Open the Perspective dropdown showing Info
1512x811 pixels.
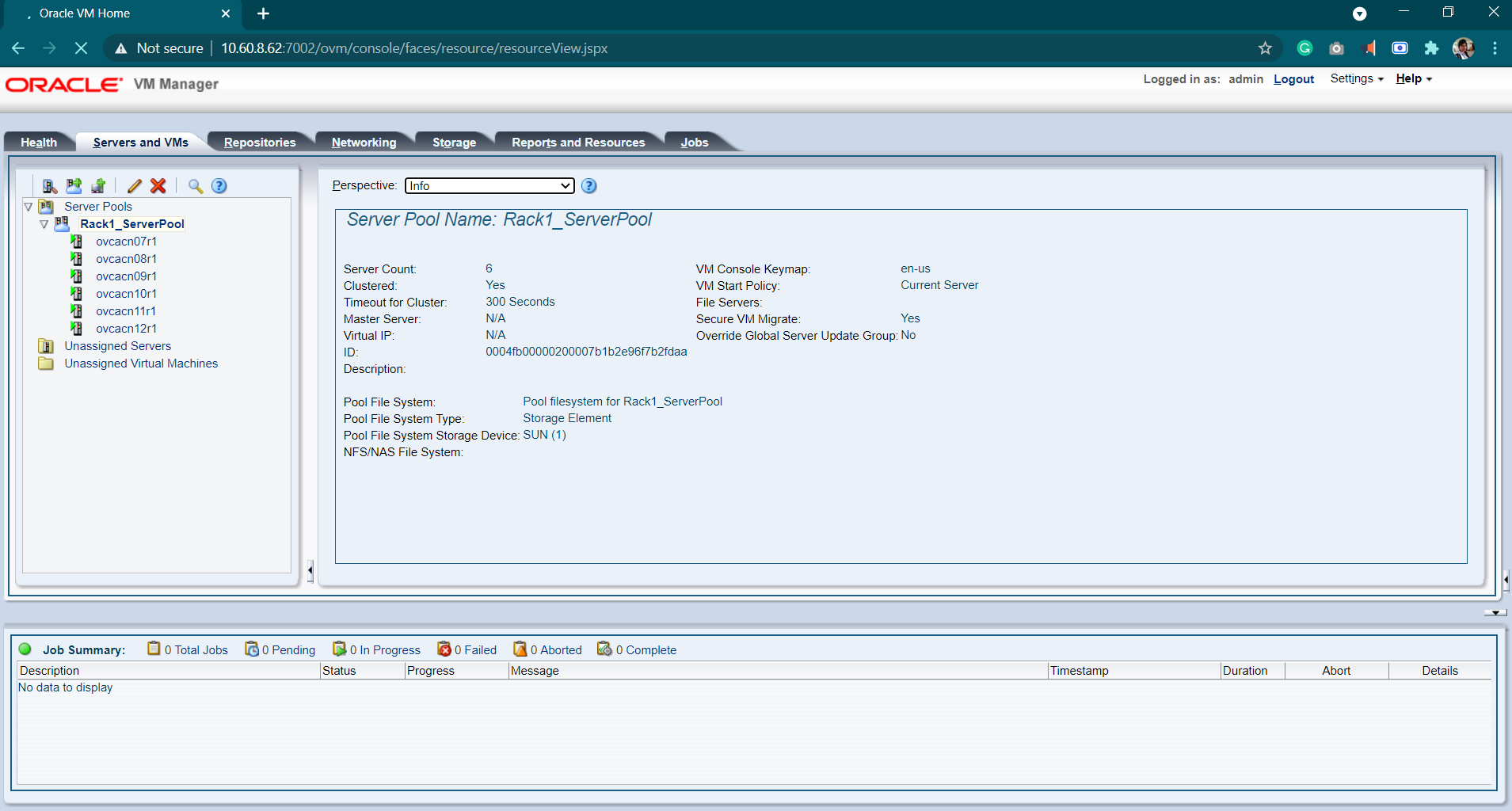[x=489, y=186]
